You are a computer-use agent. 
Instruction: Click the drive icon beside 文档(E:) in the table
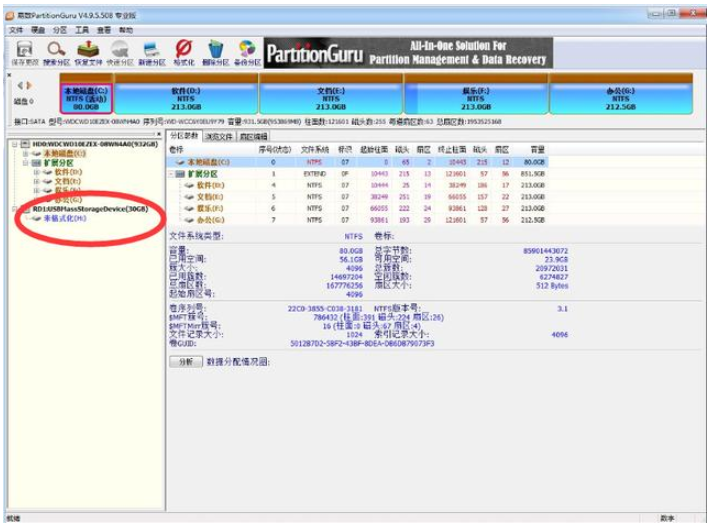(x=189, y=197)
